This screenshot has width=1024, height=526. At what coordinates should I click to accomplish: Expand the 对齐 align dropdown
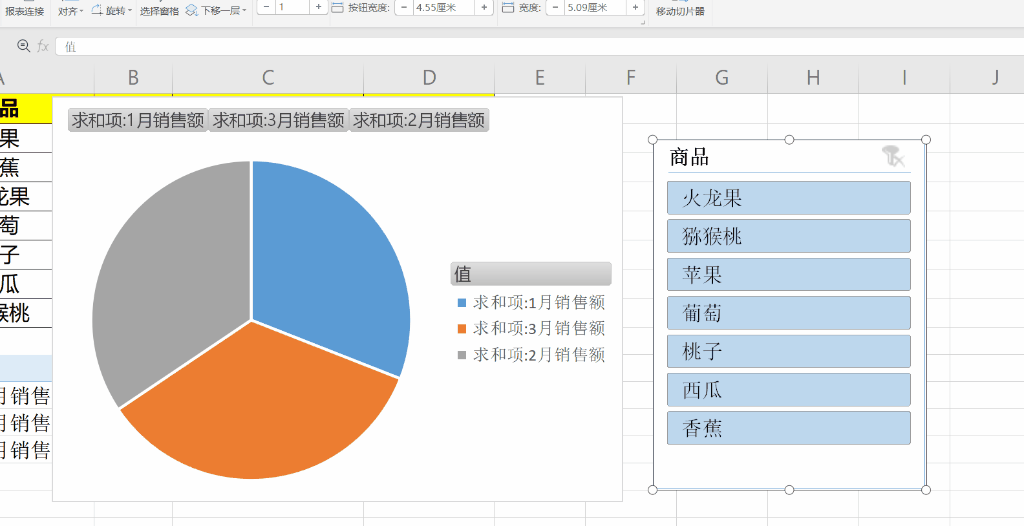[71, 10]
